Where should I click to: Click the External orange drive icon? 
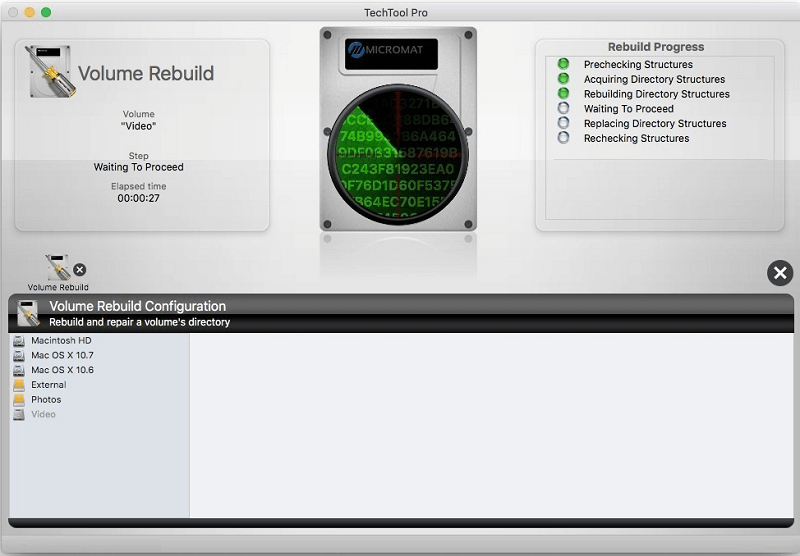[19, 385]
